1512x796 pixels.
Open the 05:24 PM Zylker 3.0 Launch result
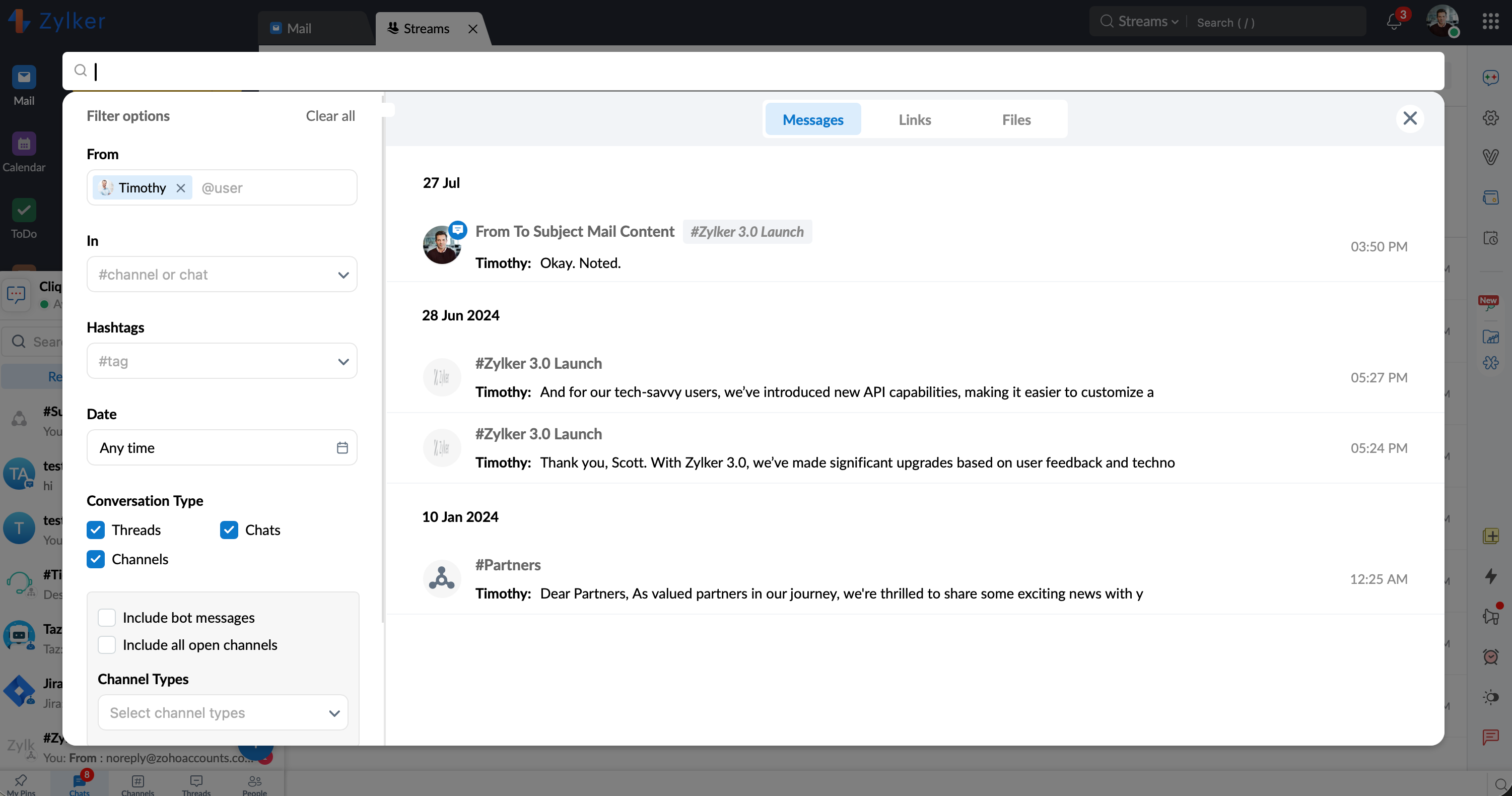[915, 448]
